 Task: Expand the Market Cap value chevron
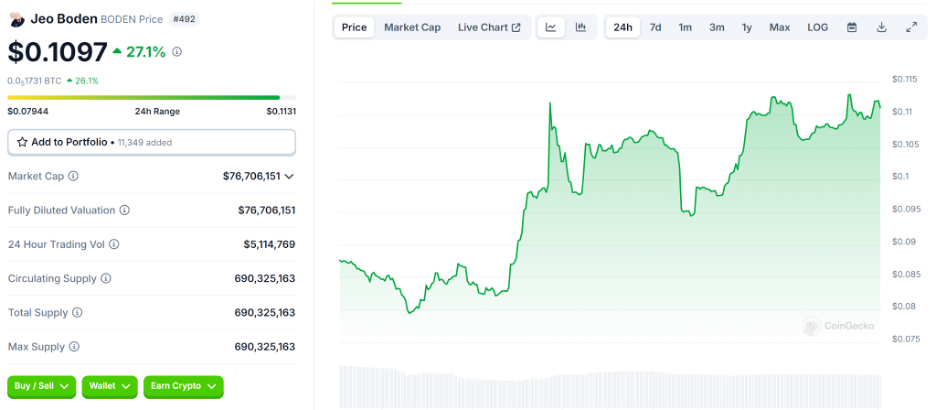290,176
